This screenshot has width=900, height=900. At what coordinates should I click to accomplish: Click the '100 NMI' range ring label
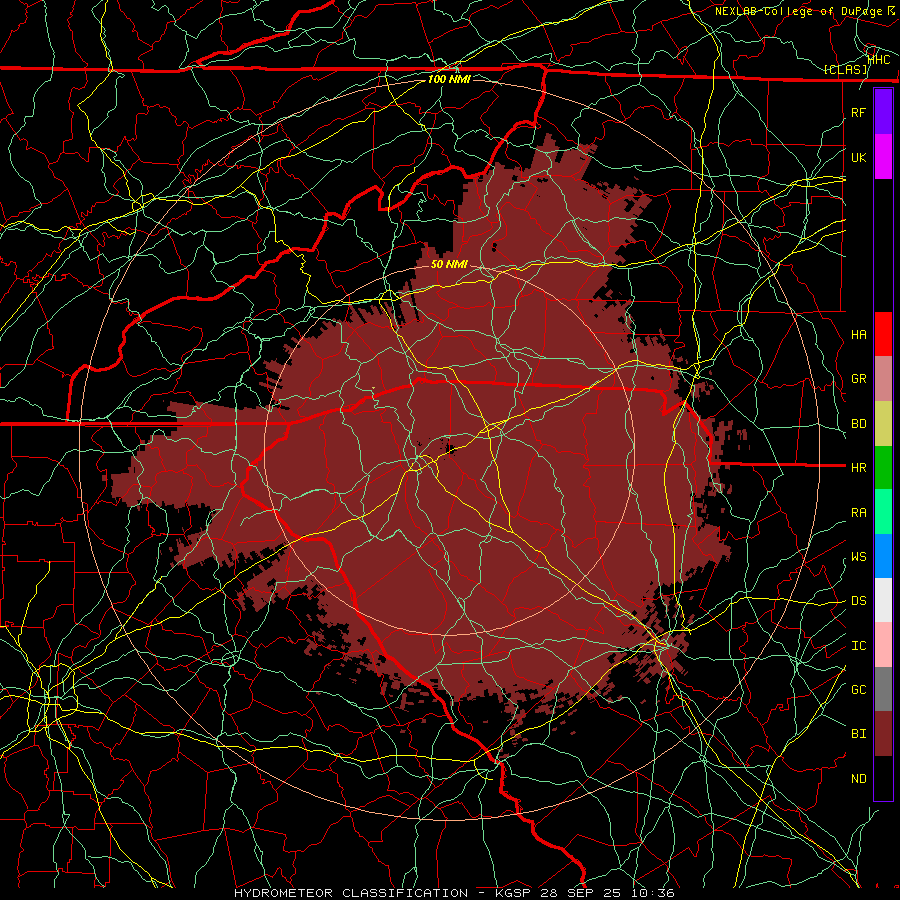449,79
